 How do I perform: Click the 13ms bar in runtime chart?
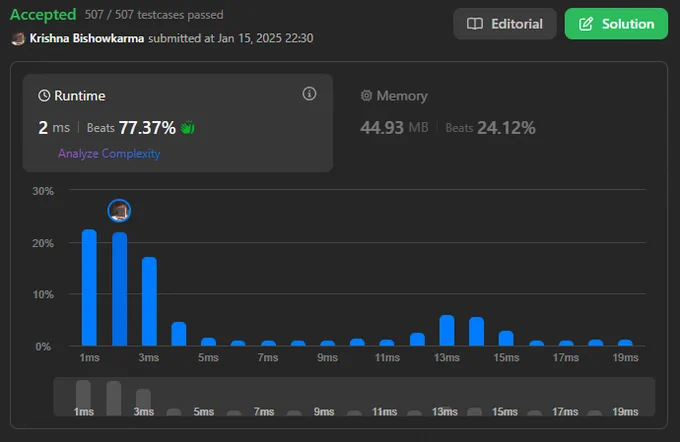coord(447,331)
